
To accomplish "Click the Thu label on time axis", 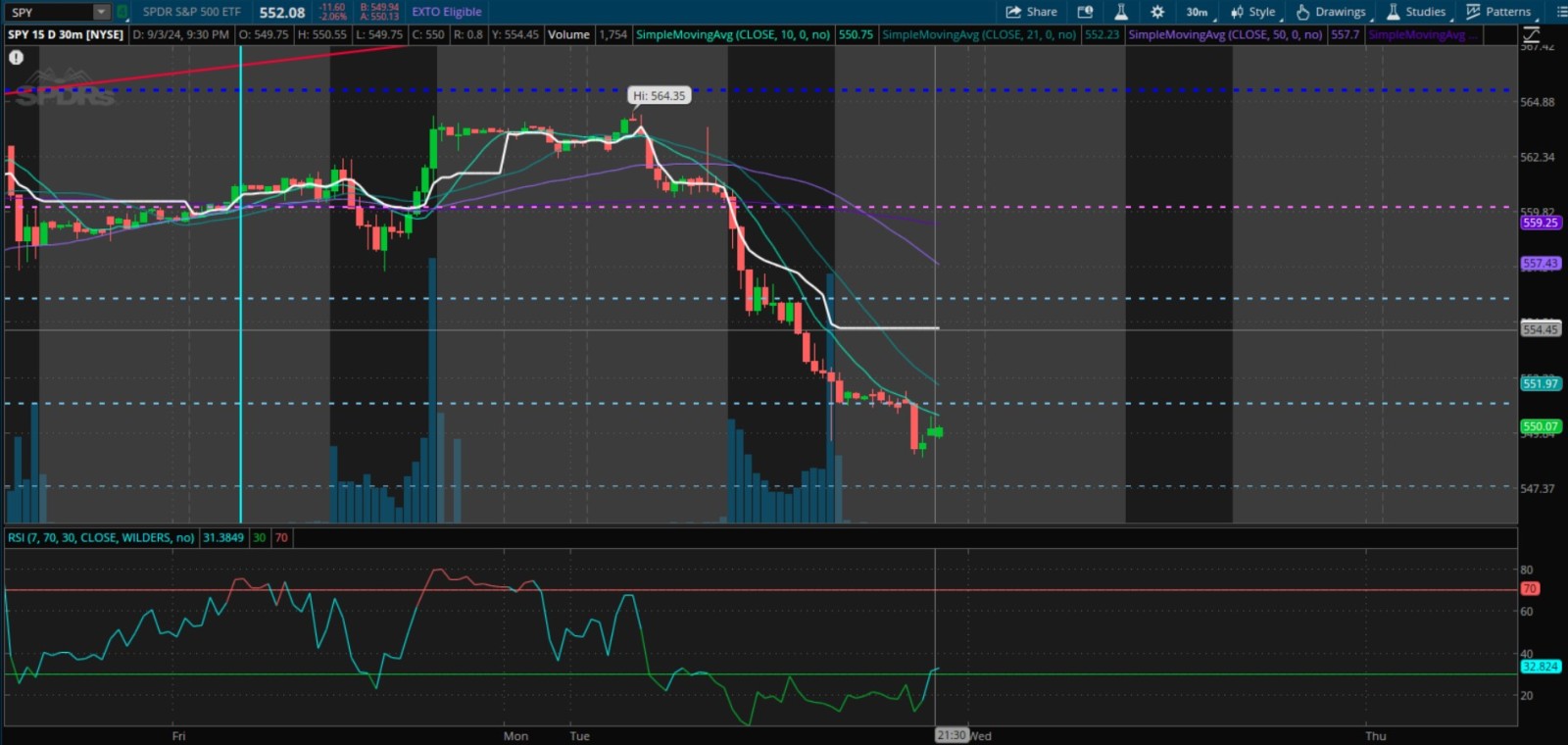I will 1376,736.
